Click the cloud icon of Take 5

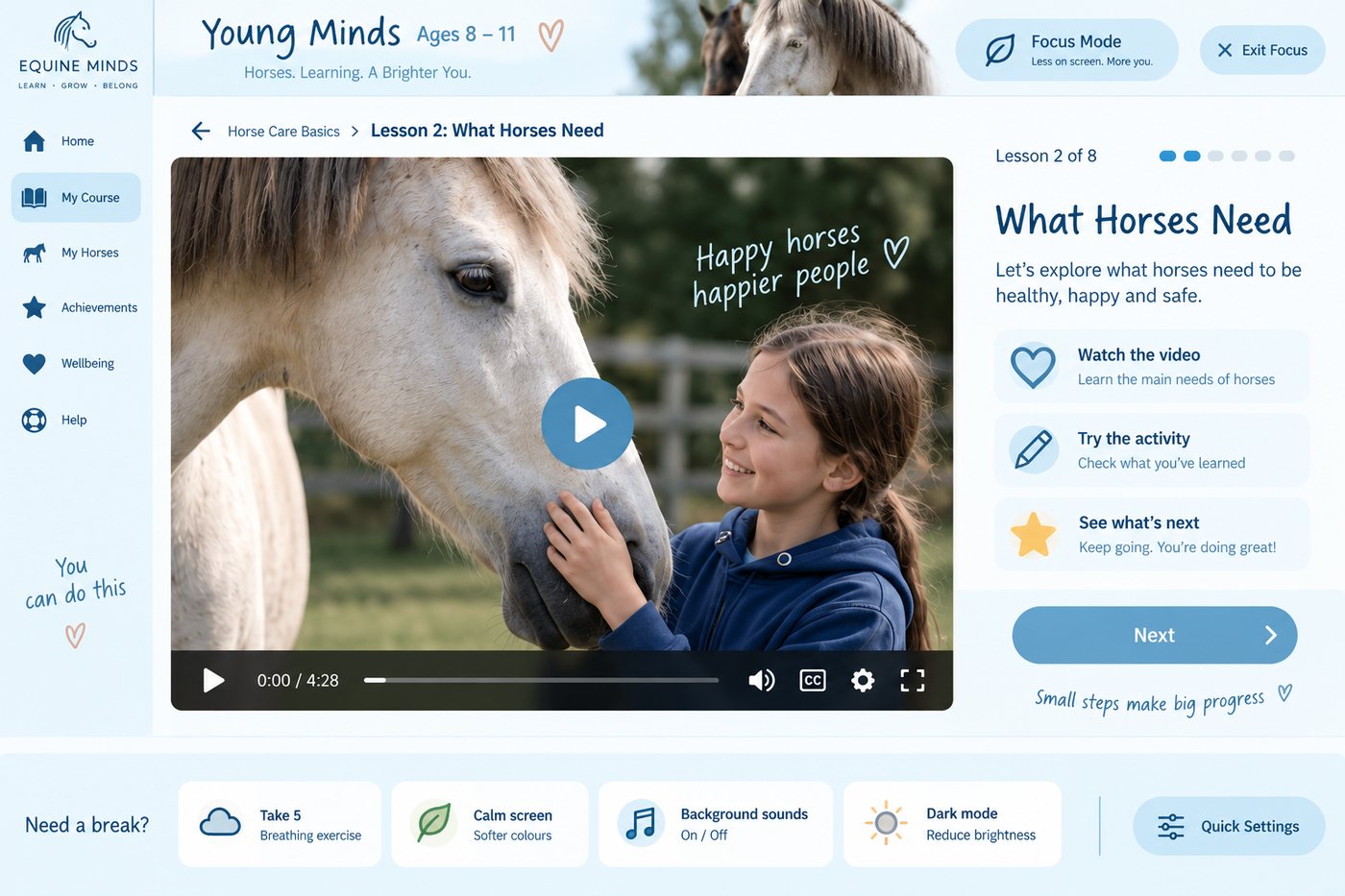click(x=220, y=823)
